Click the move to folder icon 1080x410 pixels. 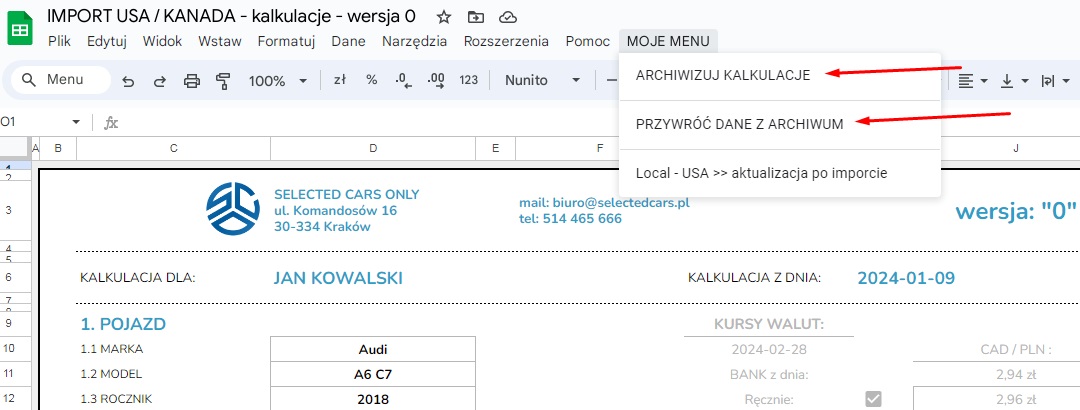pyautogui.click(x=476, y=18)
